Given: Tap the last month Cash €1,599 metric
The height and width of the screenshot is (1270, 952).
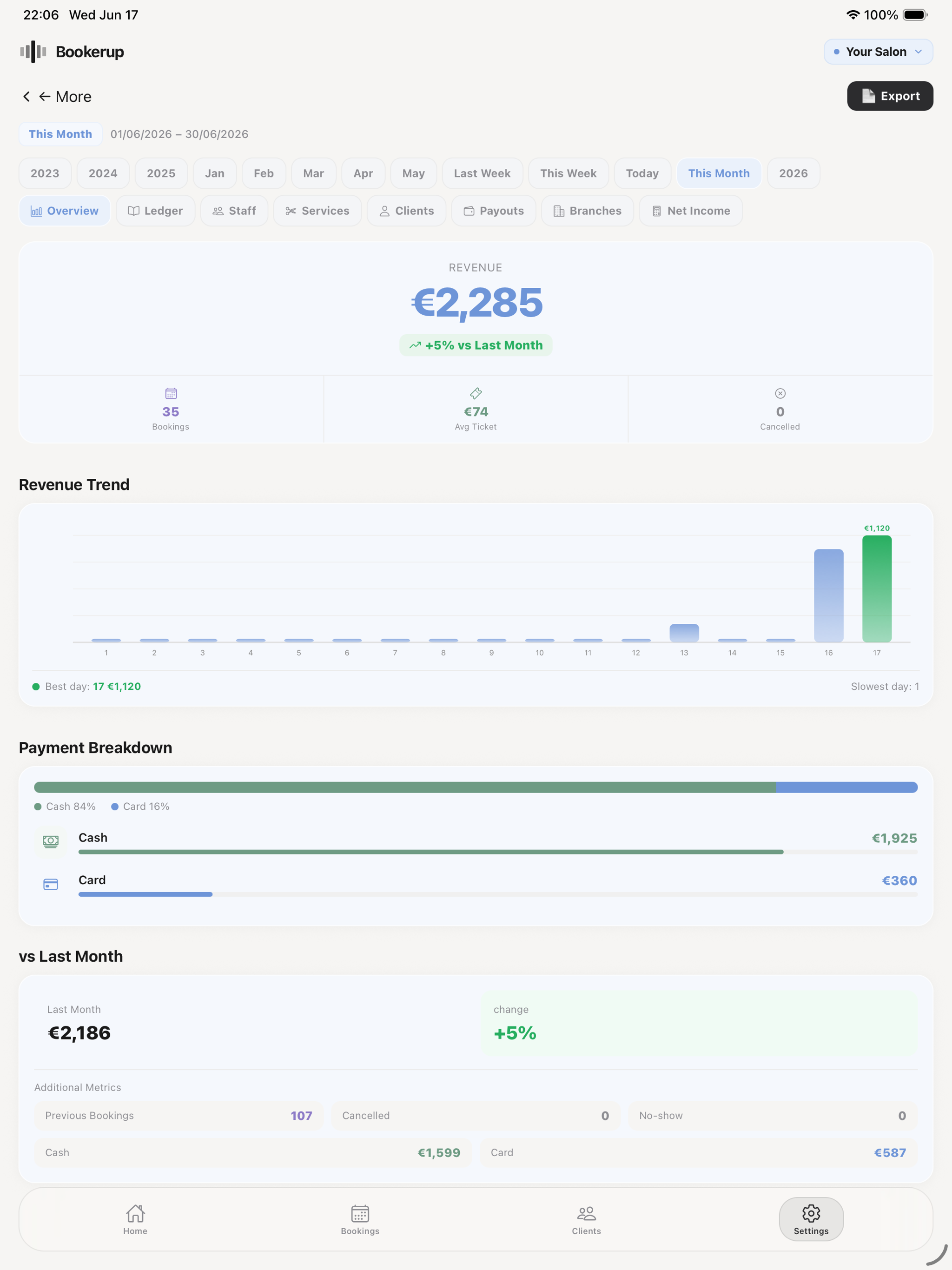Looking at the screenshot, I should (x=252, y=1153).
